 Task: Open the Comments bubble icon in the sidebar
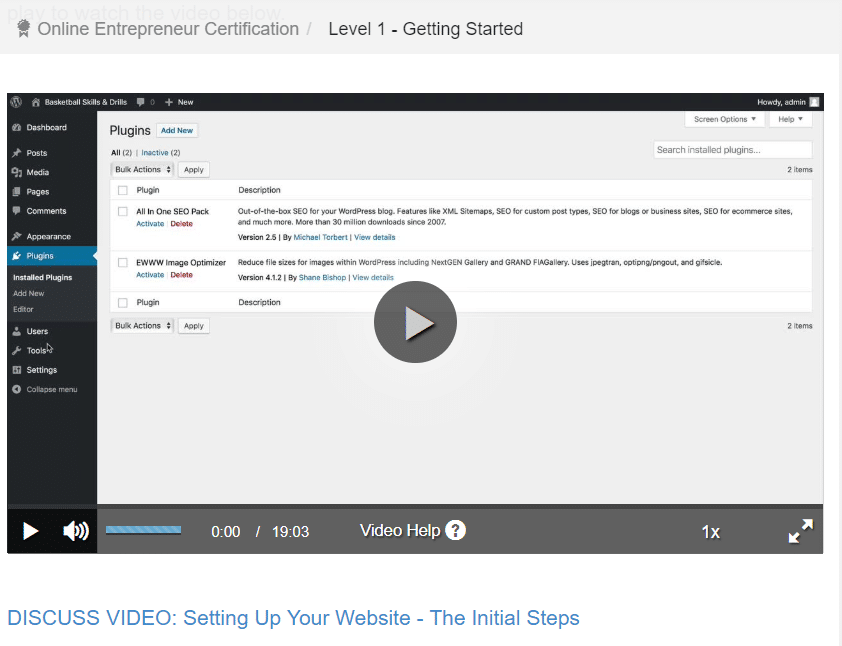tap(17, 211)
